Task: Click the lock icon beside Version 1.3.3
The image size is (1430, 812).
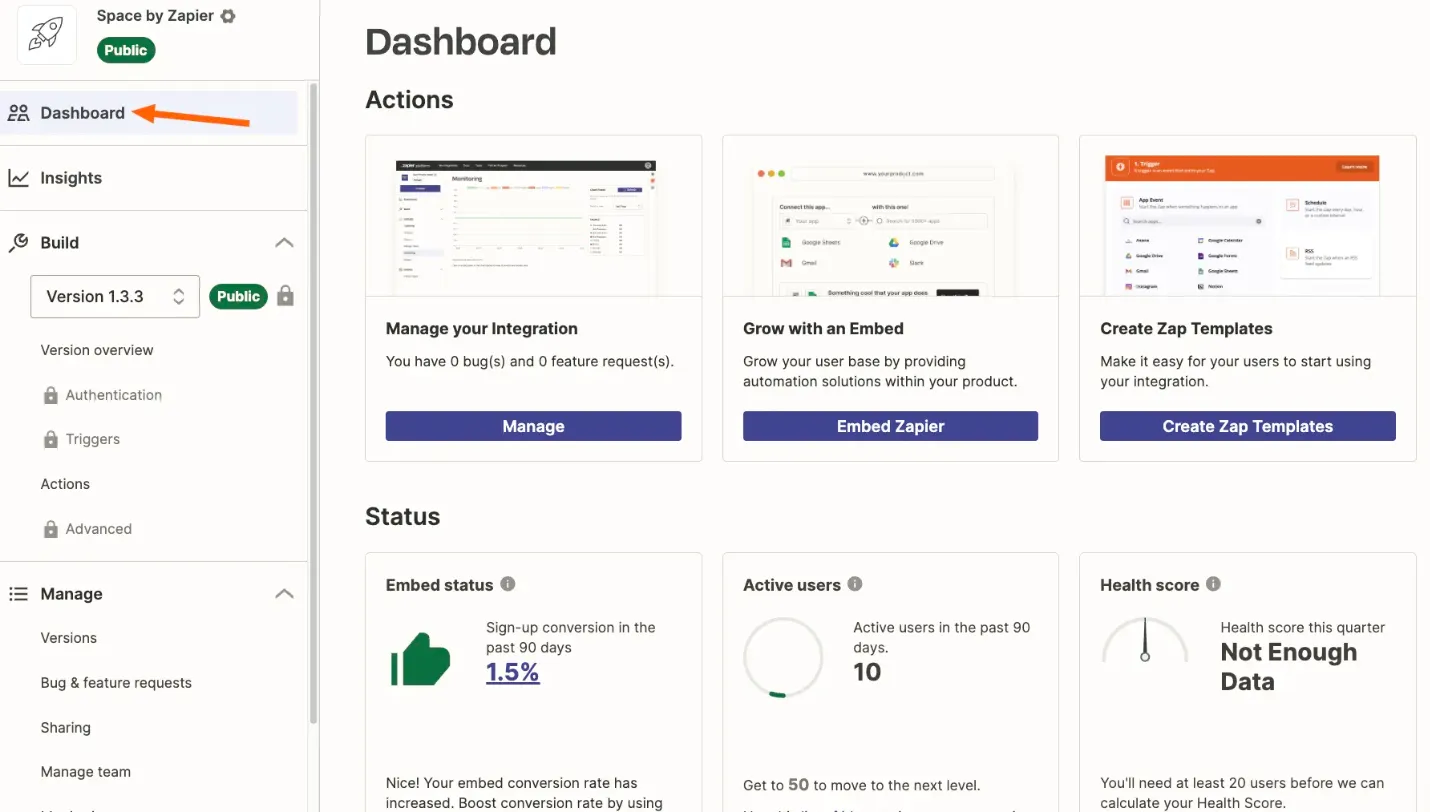Action: point(286,296)
